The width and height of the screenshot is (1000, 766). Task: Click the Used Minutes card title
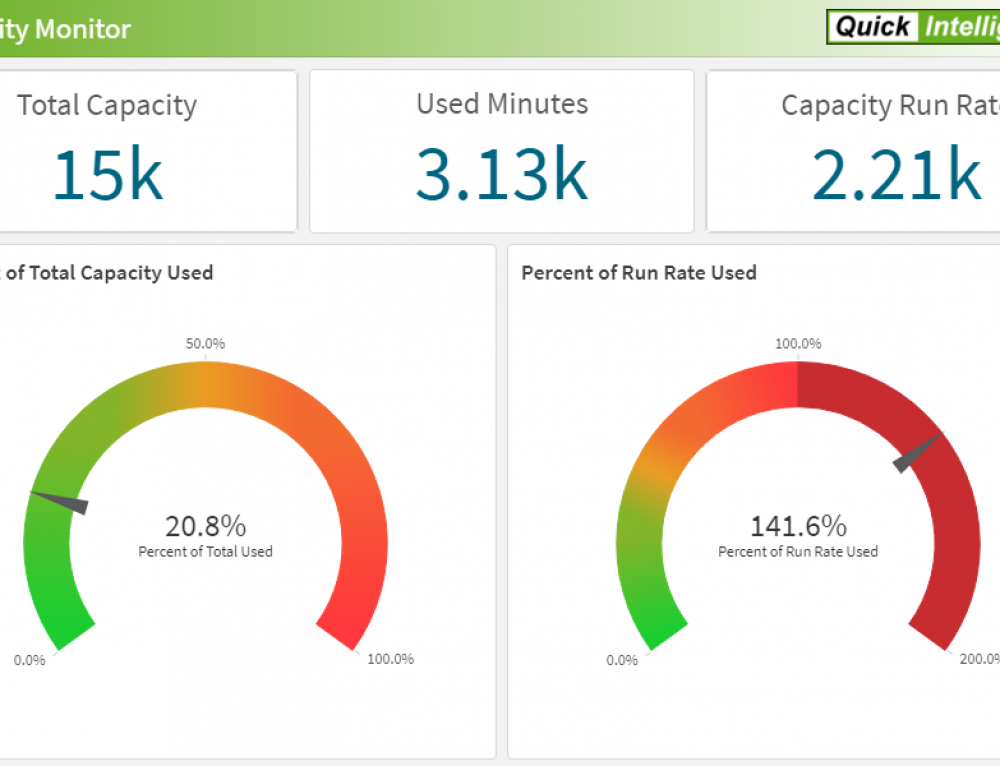click(x=502, y=104)
